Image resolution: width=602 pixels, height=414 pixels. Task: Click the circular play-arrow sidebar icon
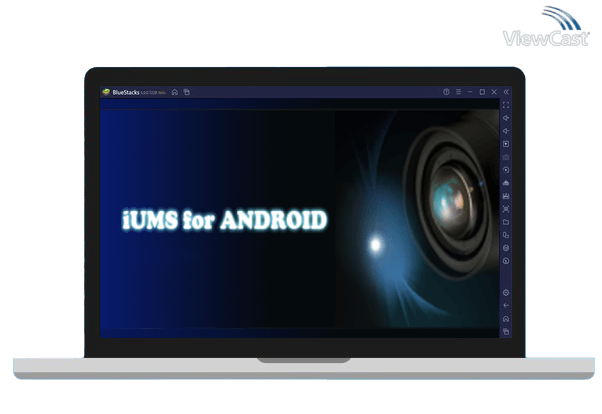point(506,170)
